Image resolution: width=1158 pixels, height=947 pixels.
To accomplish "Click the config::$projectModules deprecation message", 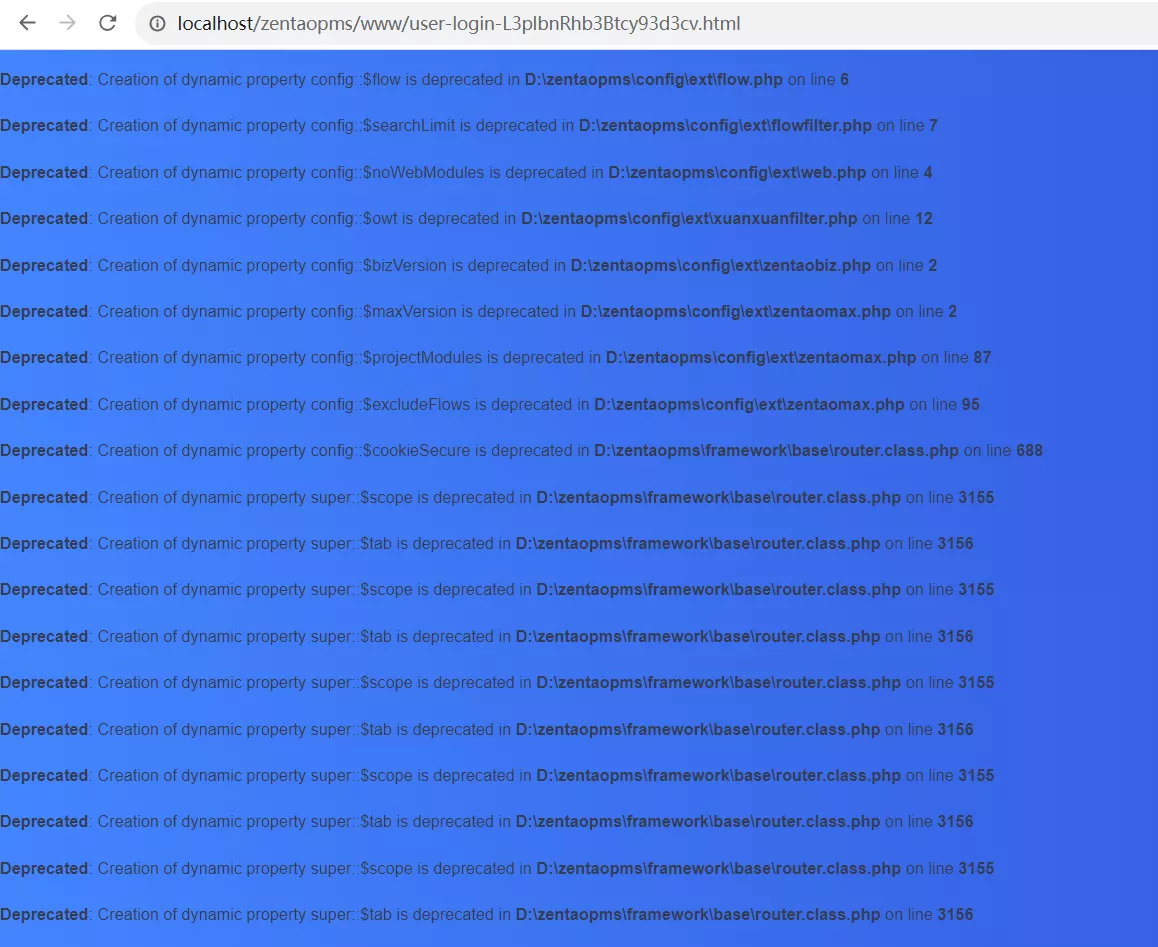I will [x=496, y=358].
